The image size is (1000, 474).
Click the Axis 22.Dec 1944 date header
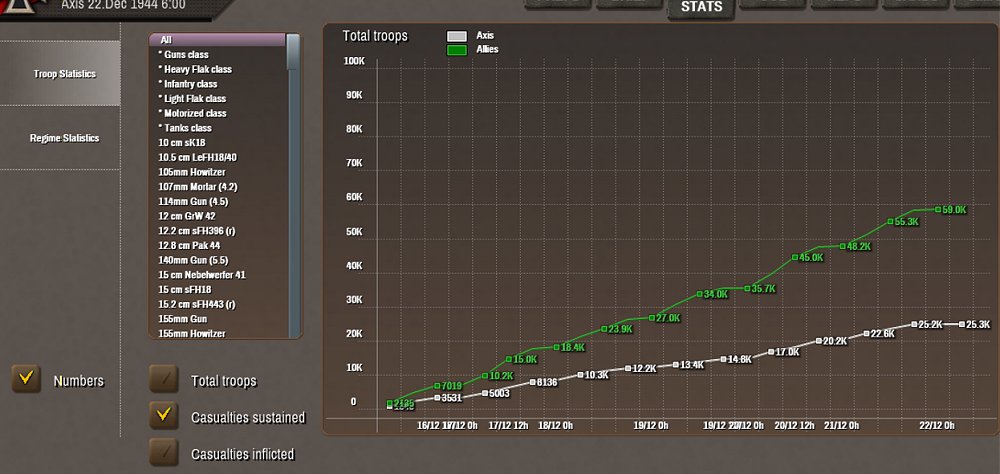[123, 5]
